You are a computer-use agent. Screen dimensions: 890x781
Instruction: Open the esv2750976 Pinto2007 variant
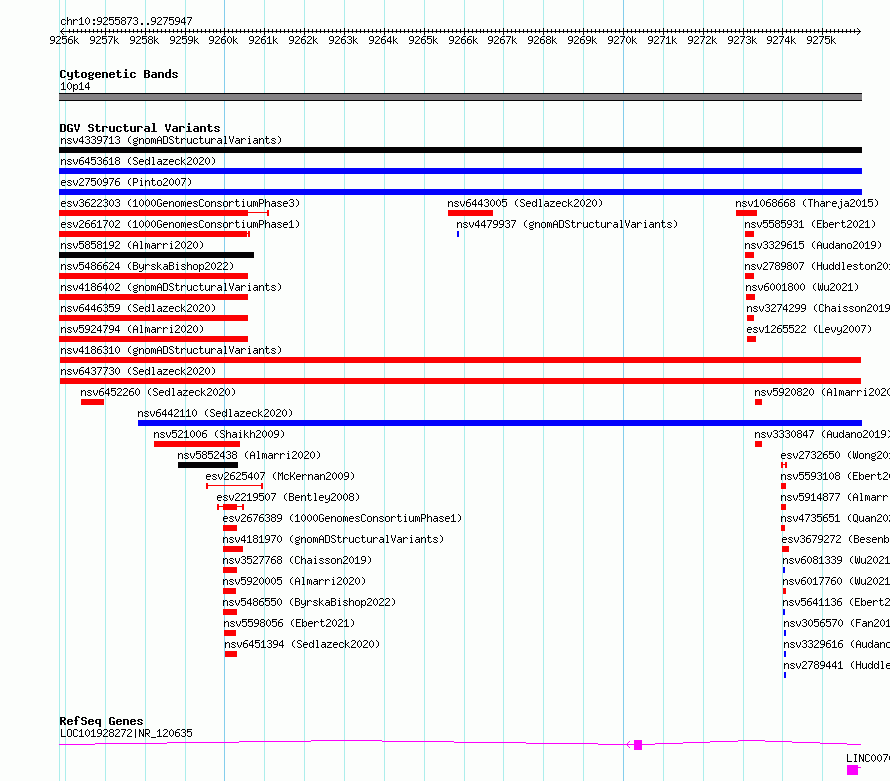point(126,182)
